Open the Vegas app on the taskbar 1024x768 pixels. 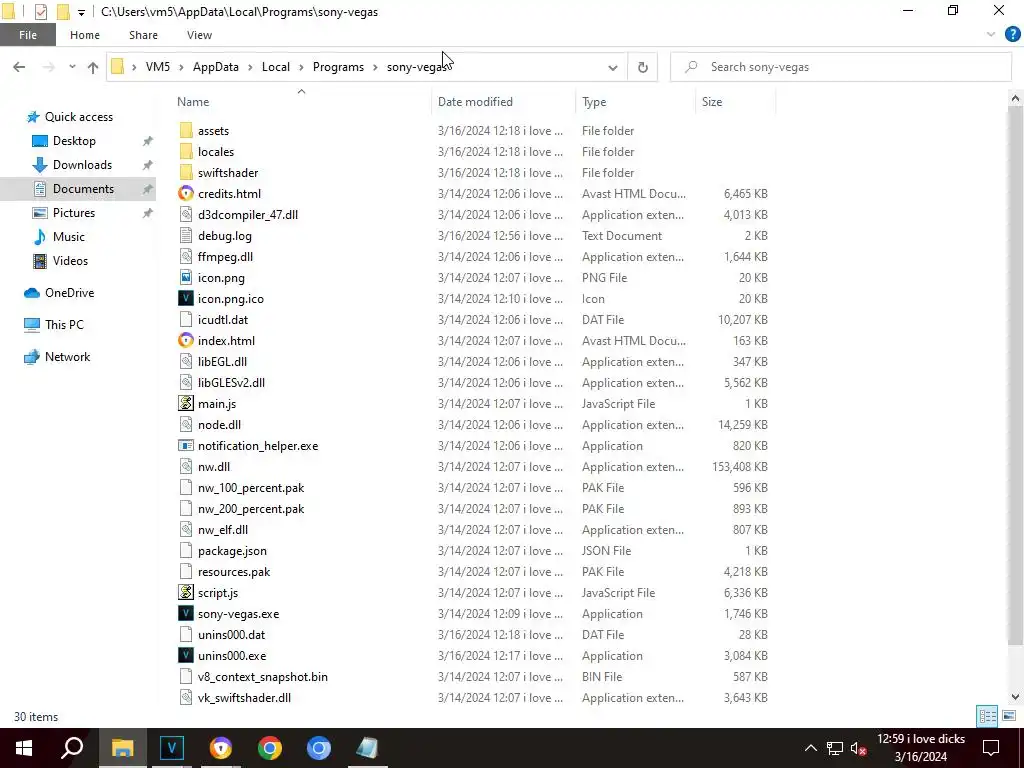pyautogui.click(x=172, y=748)
